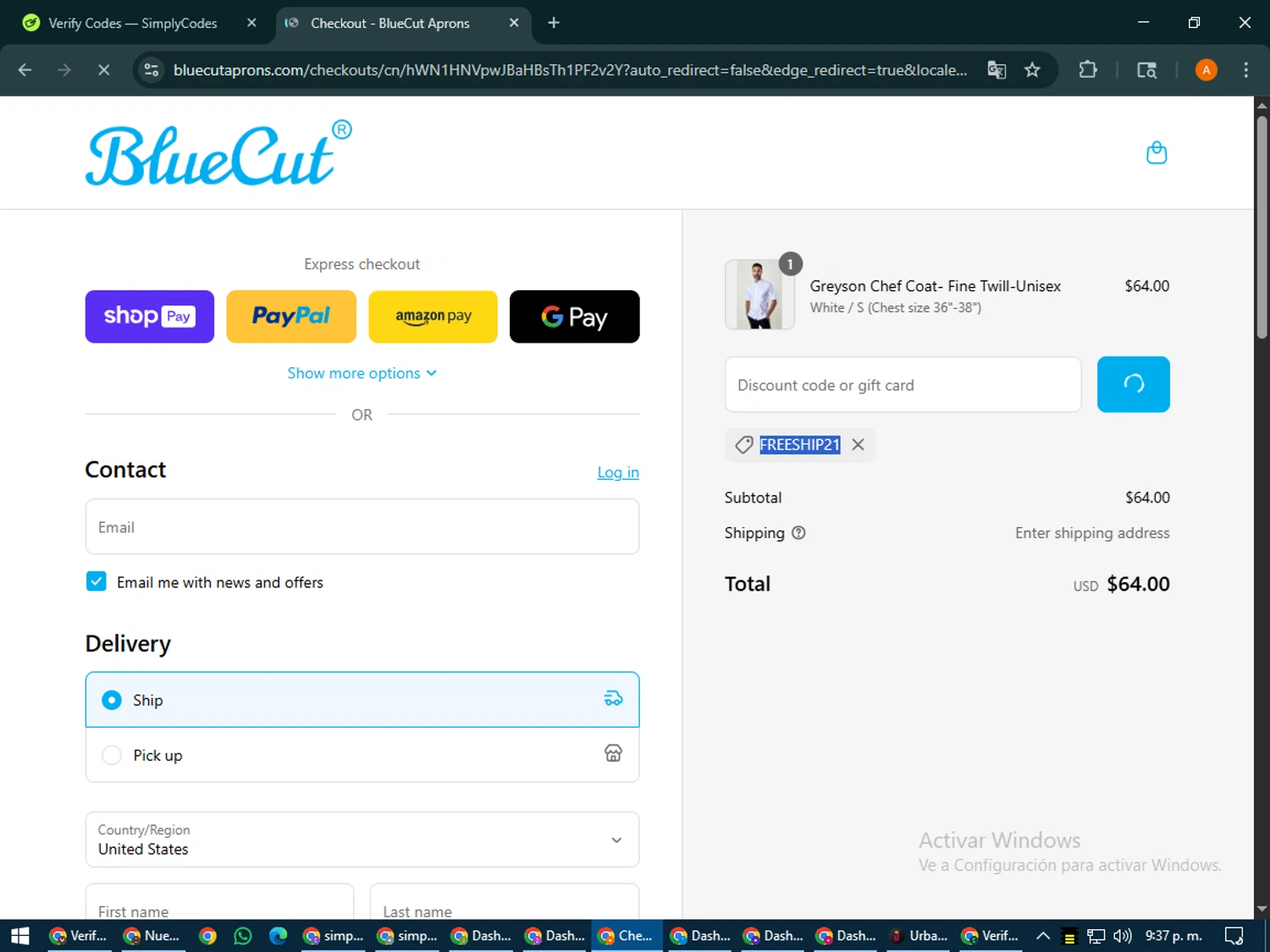Check out with Amazon Pay
1270x952 pixels.
433,316
